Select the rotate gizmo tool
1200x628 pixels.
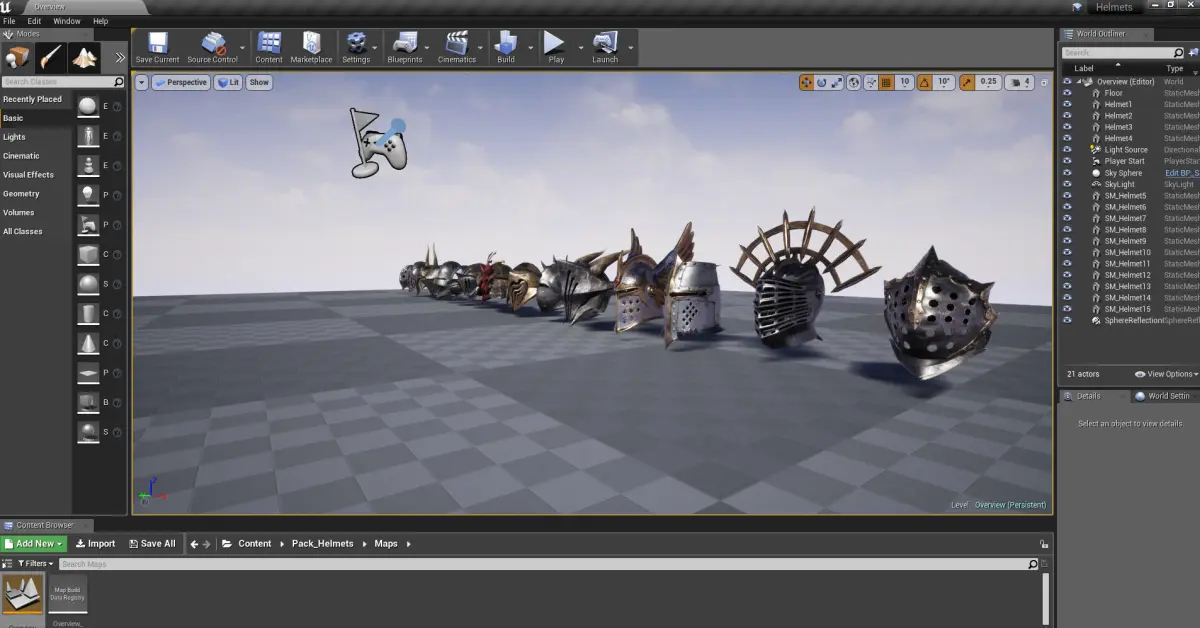pyautogui.click(x=822, y=82)
